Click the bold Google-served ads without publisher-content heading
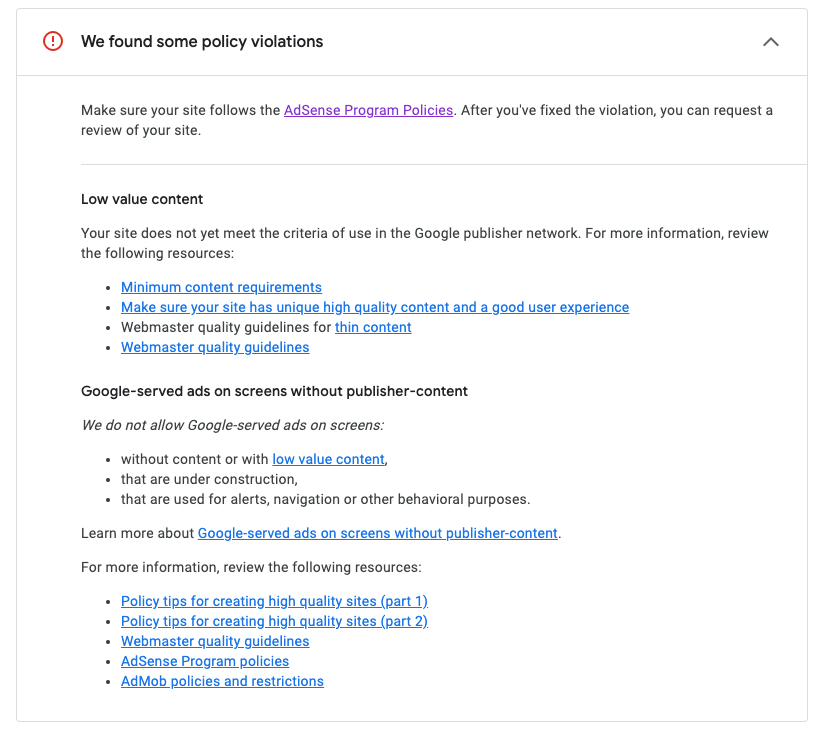The image size is (823, 736). point(274,392)
